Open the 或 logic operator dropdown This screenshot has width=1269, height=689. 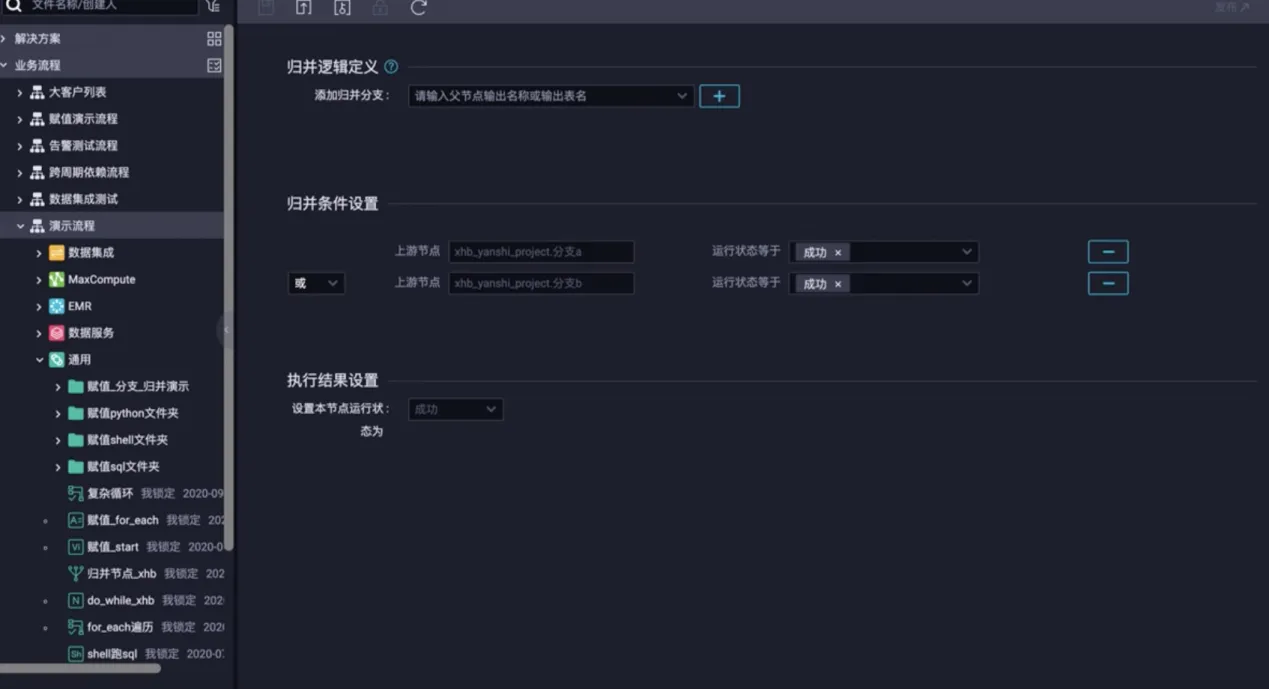pyautogui.click(x=316, y=284)
